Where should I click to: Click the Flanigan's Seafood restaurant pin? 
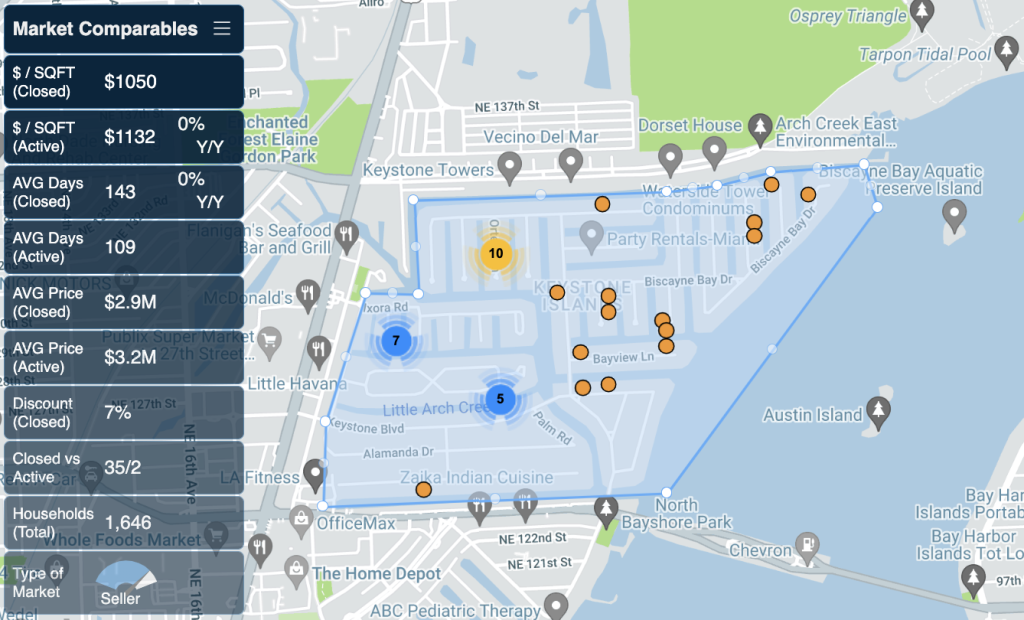click(346, 236)
